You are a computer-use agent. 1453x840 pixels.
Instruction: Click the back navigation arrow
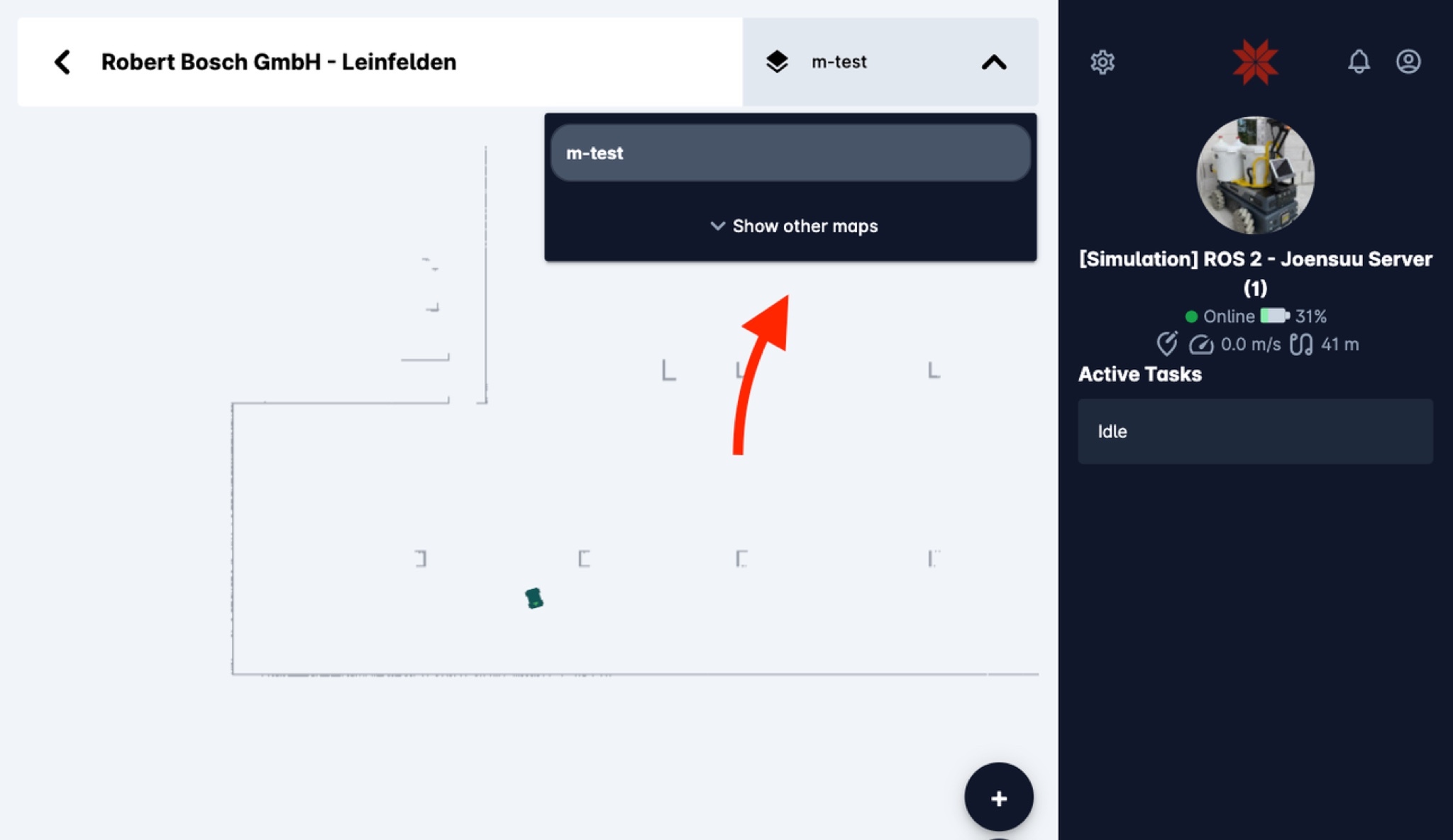pos(64,61)
